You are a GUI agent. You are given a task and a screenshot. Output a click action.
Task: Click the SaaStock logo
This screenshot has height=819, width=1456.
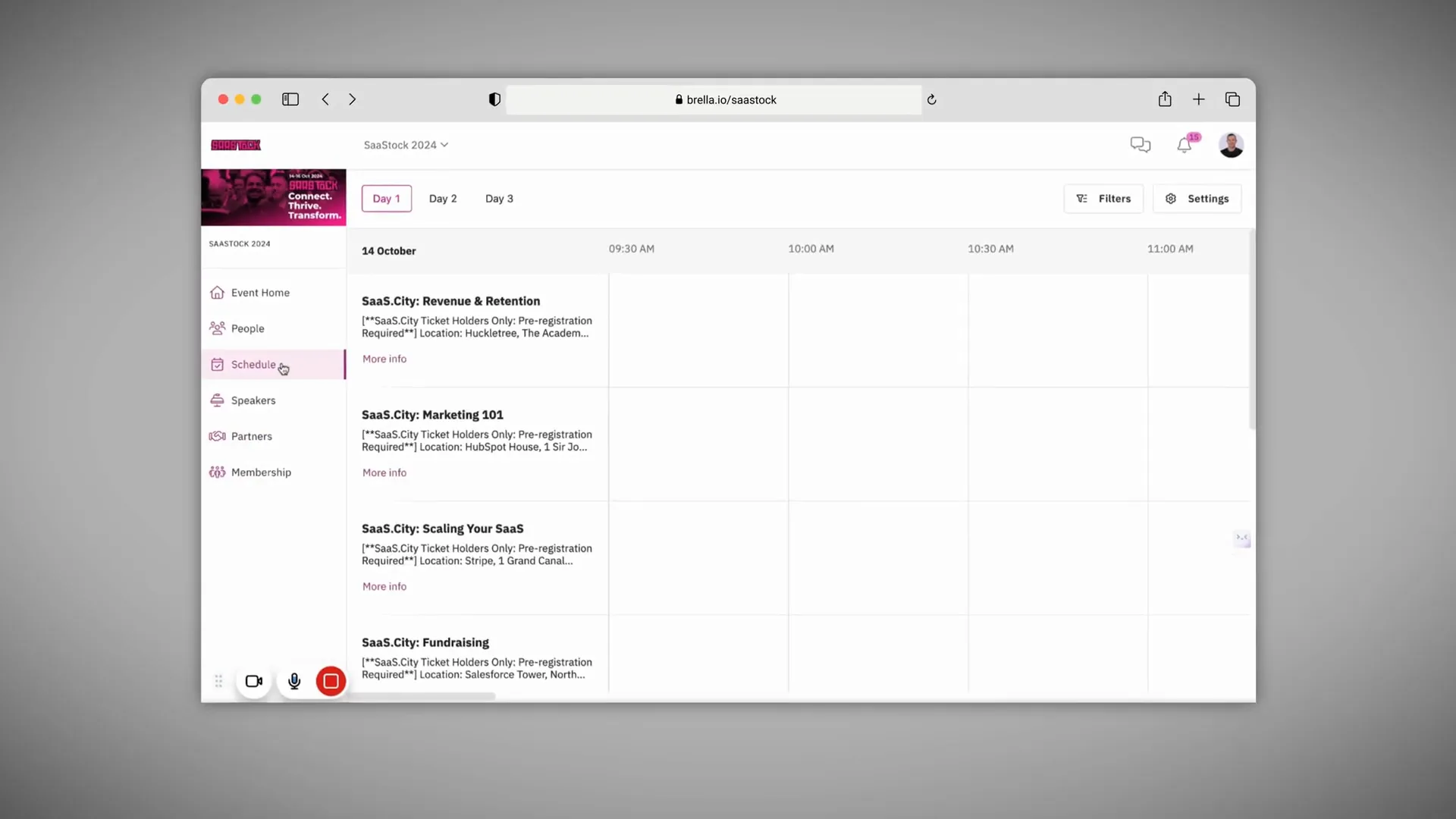[236, 145]
